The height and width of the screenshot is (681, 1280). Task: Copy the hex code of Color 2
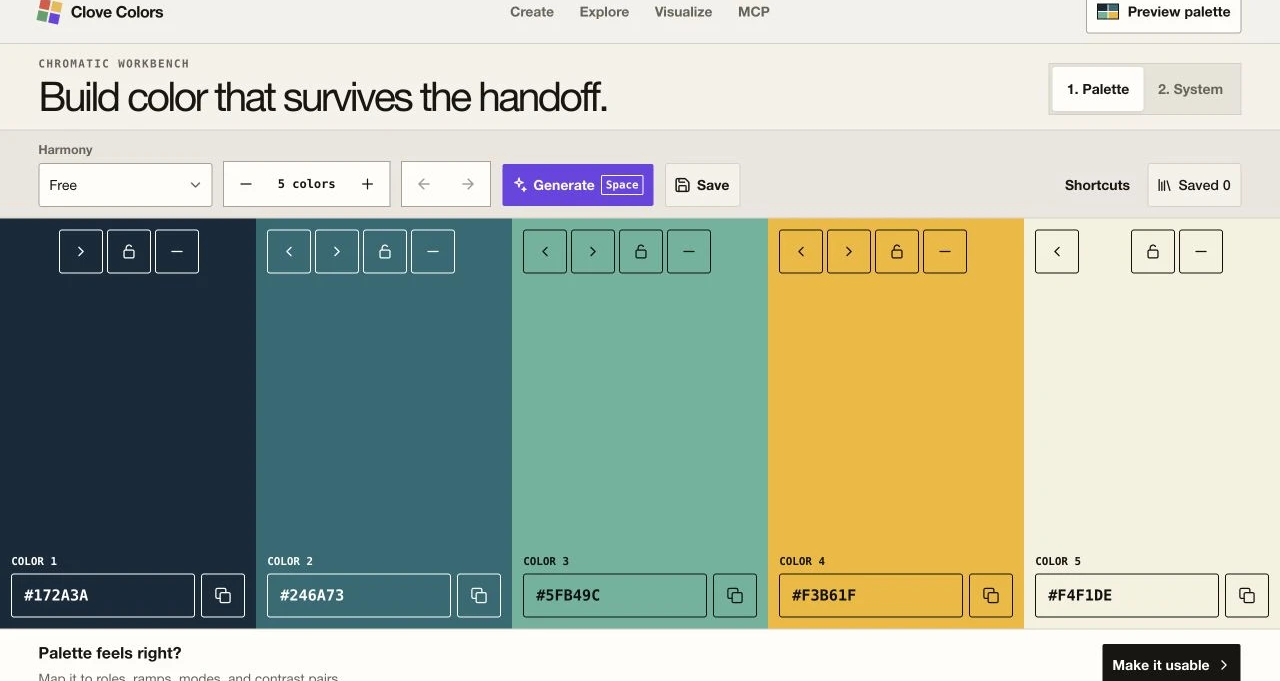pos(479,595)
